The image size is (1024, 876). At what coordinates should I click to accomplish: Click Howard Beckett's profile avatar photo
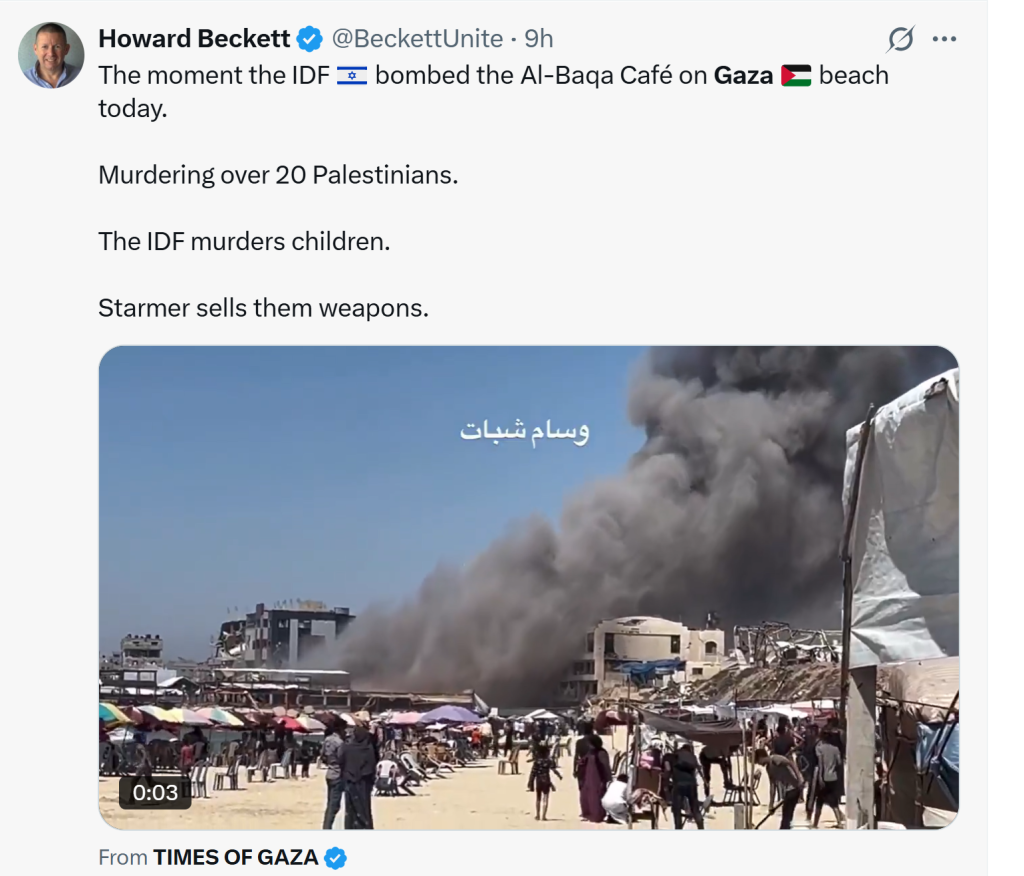[51, 55]
